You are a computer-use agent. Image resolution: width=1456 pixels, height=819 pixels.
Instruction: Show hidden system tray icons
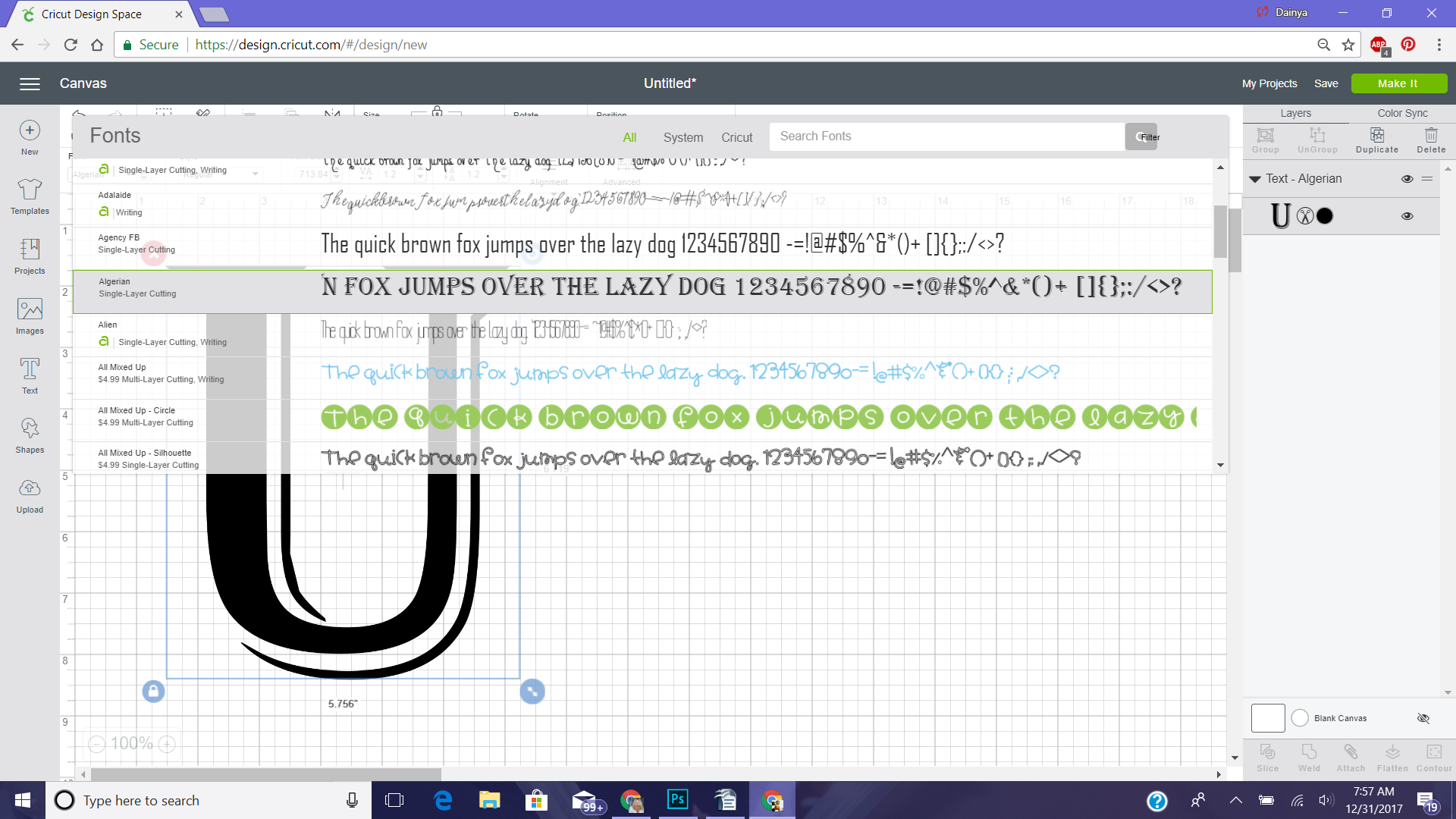tap(1235, 800)
